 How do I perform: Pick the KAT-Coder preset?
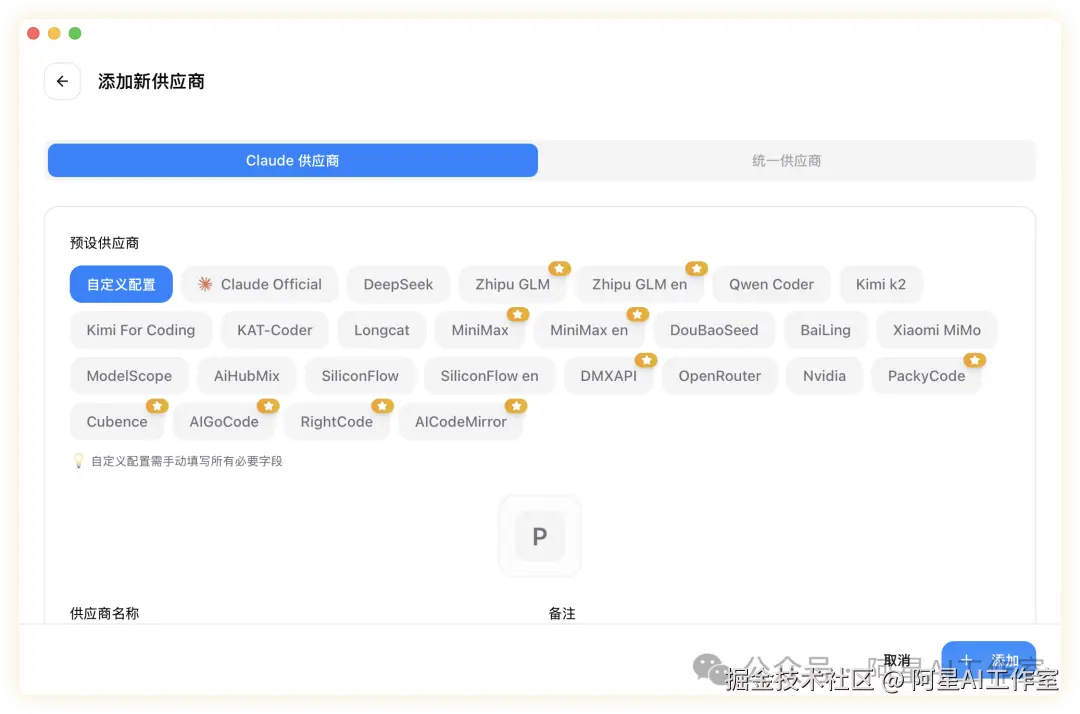(275, 330)
